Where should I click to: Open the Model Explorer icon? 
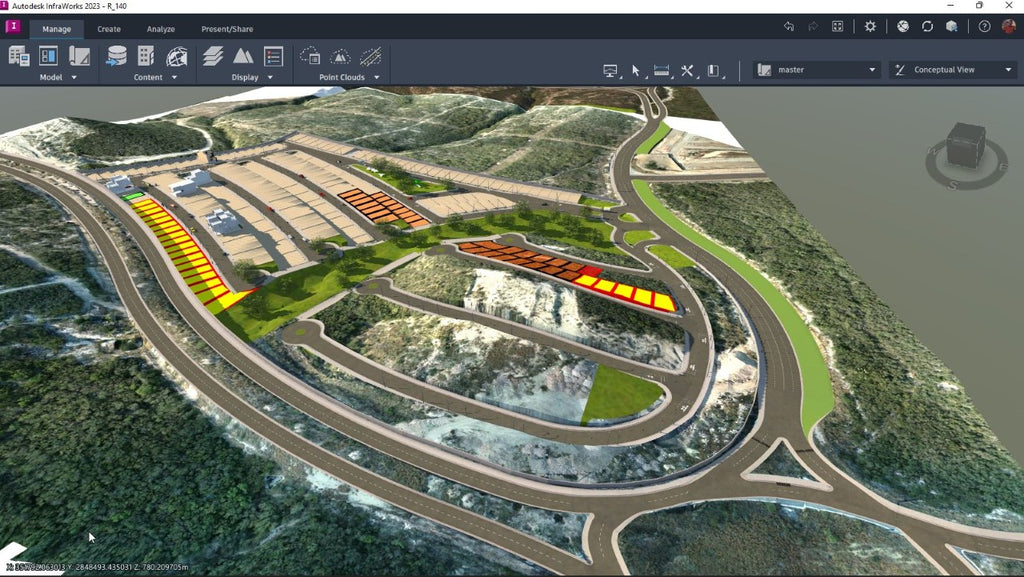[48, 56]
